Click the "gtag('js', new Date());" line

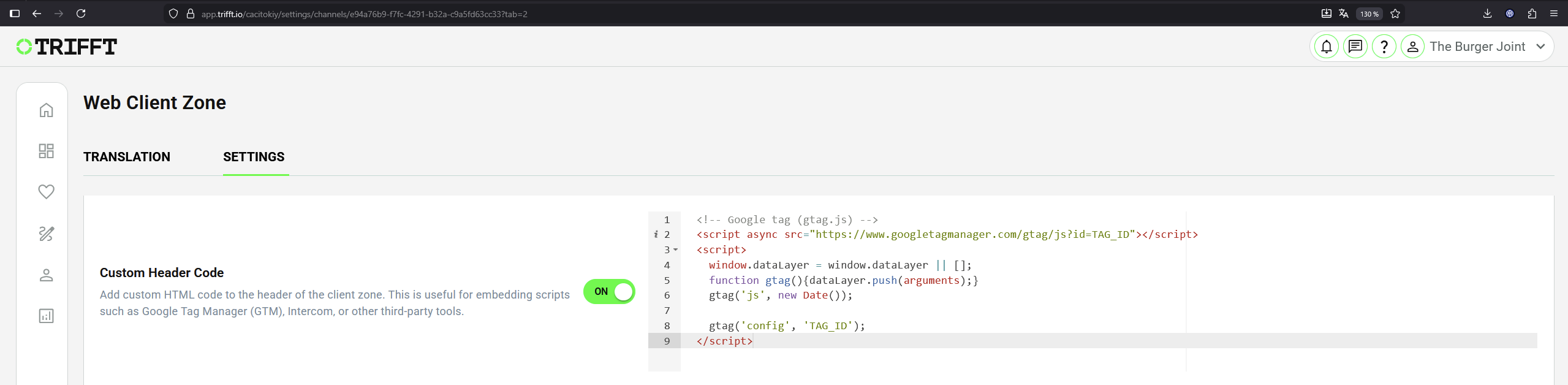[x=781, y=295]
